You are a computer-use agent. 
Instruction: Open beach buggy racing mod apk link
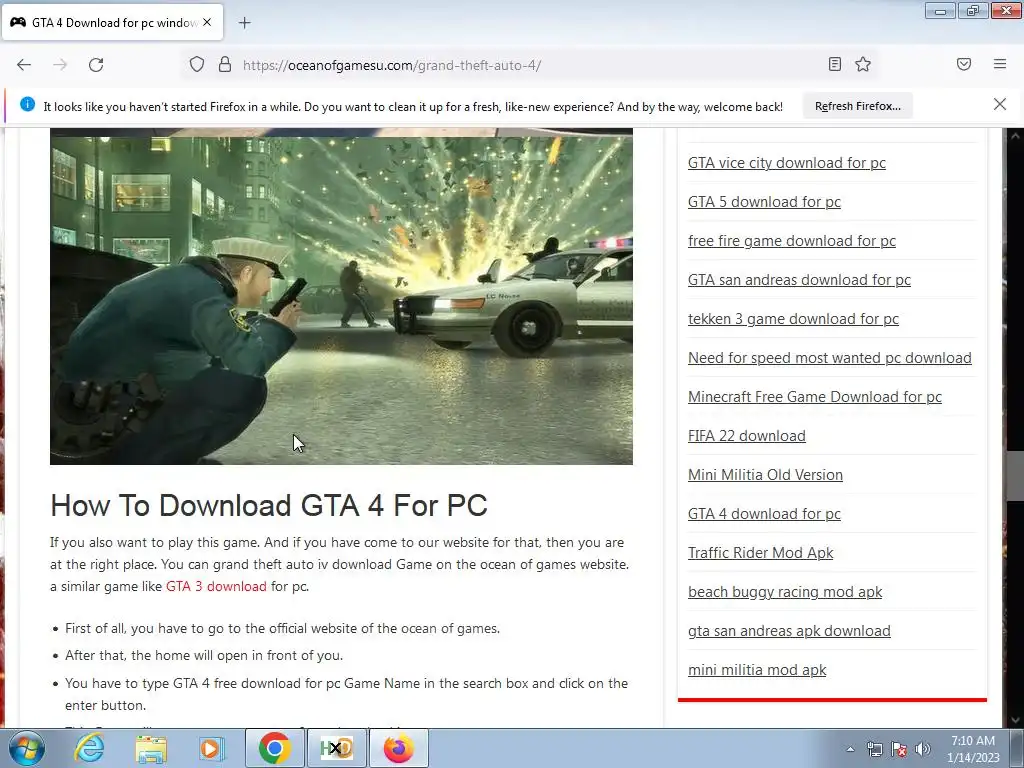(784, 592)
